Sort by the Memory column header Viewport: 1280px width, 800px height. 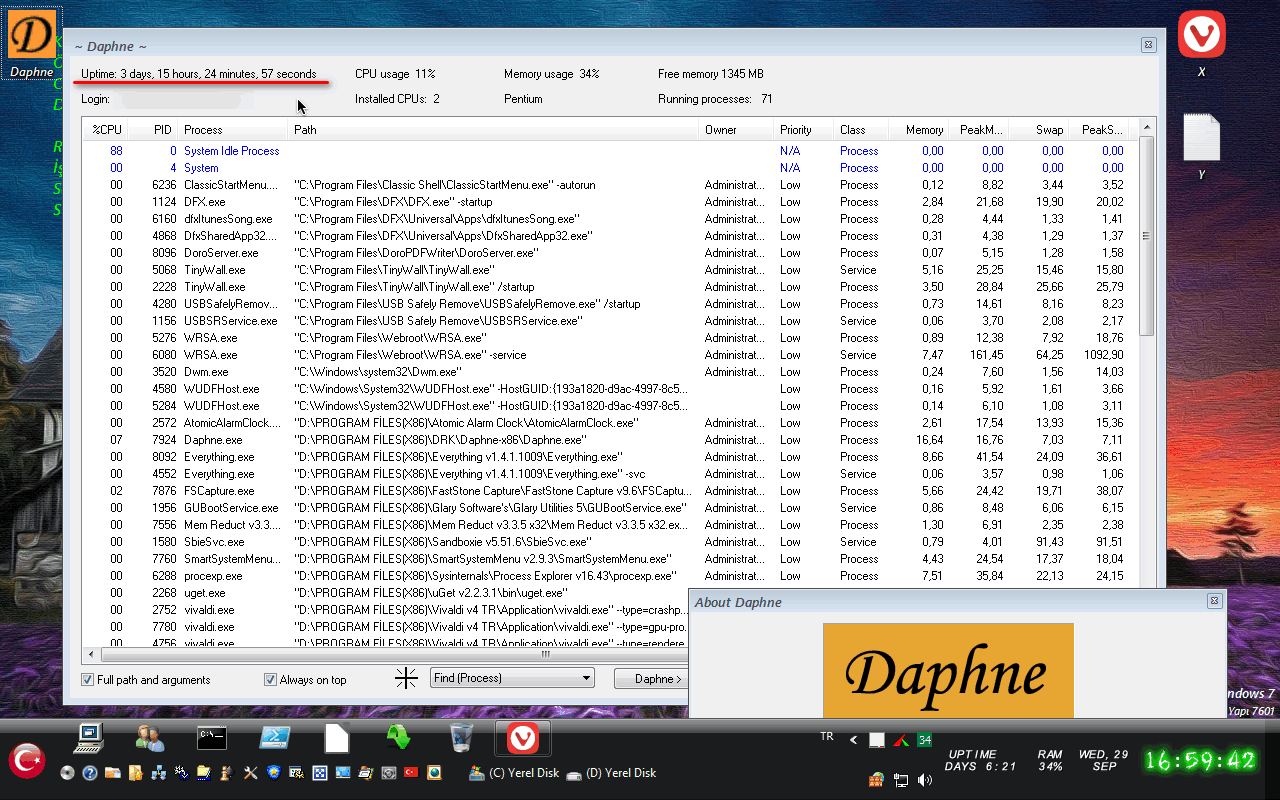[x=919, y=130]
